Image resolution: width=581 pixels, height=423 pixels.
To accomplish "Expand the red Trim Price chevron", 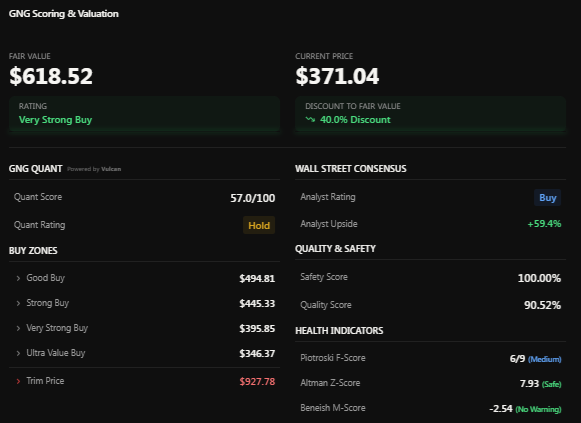I will pyautogui.click(x=18, y=381).
